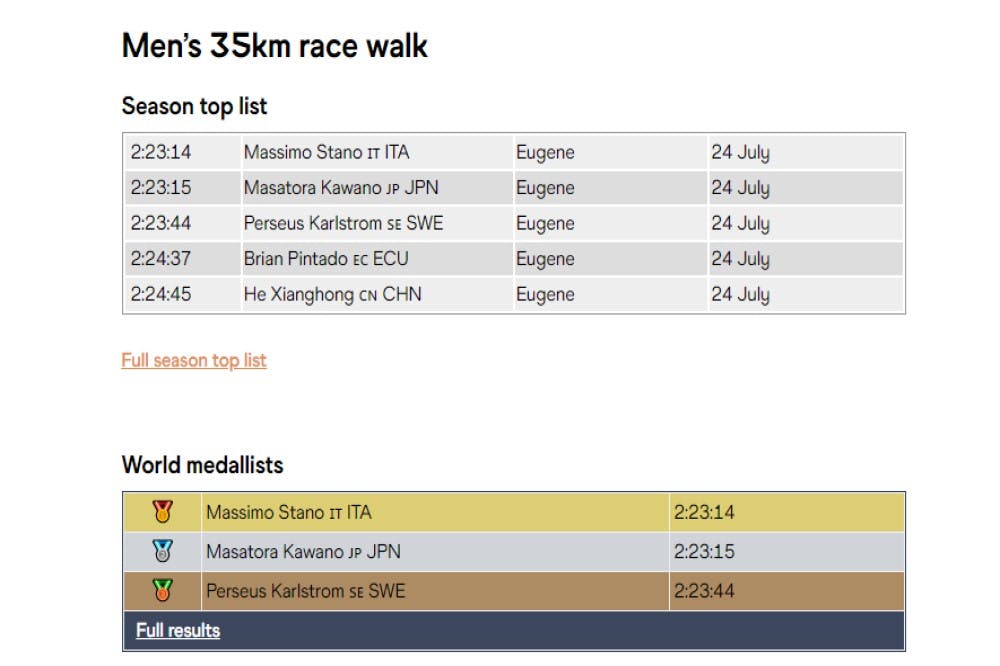1000x666 pixels.
Task: Click the gold medallist time 2:23:14
Action: (704, 512)
